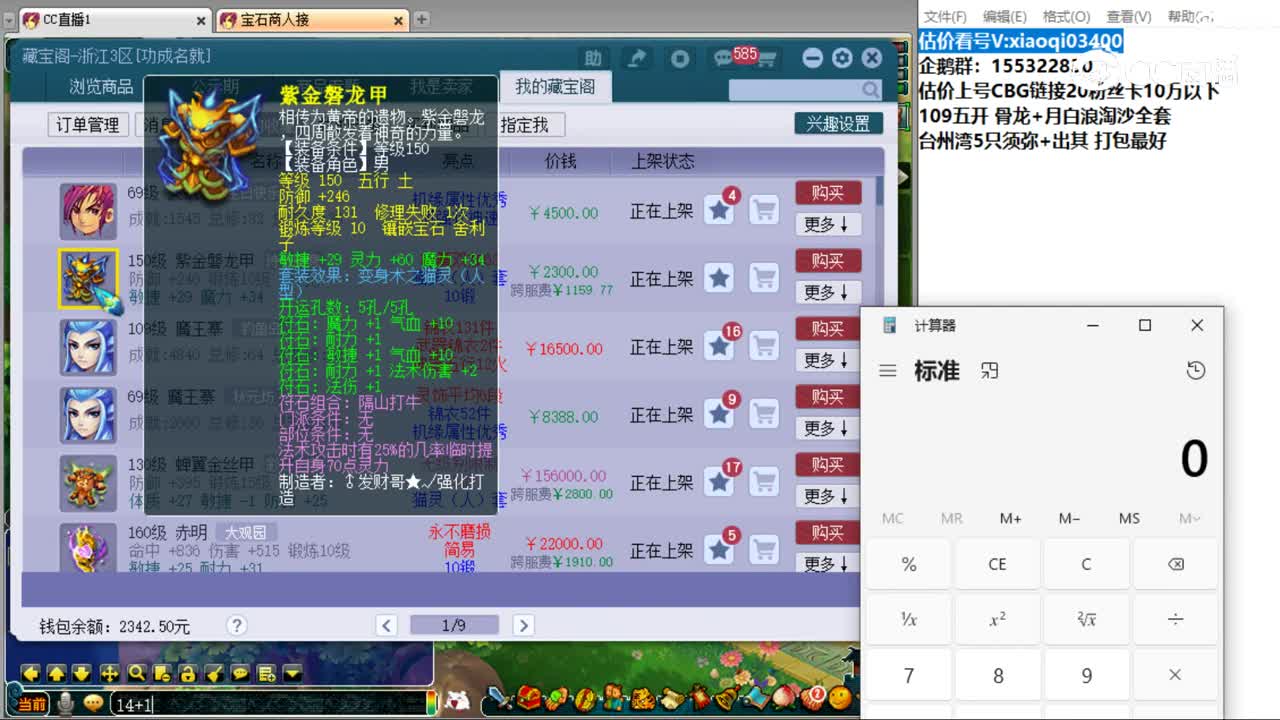
Task: Select the 宝石商人接 browser tab
Action: point(313,20)
